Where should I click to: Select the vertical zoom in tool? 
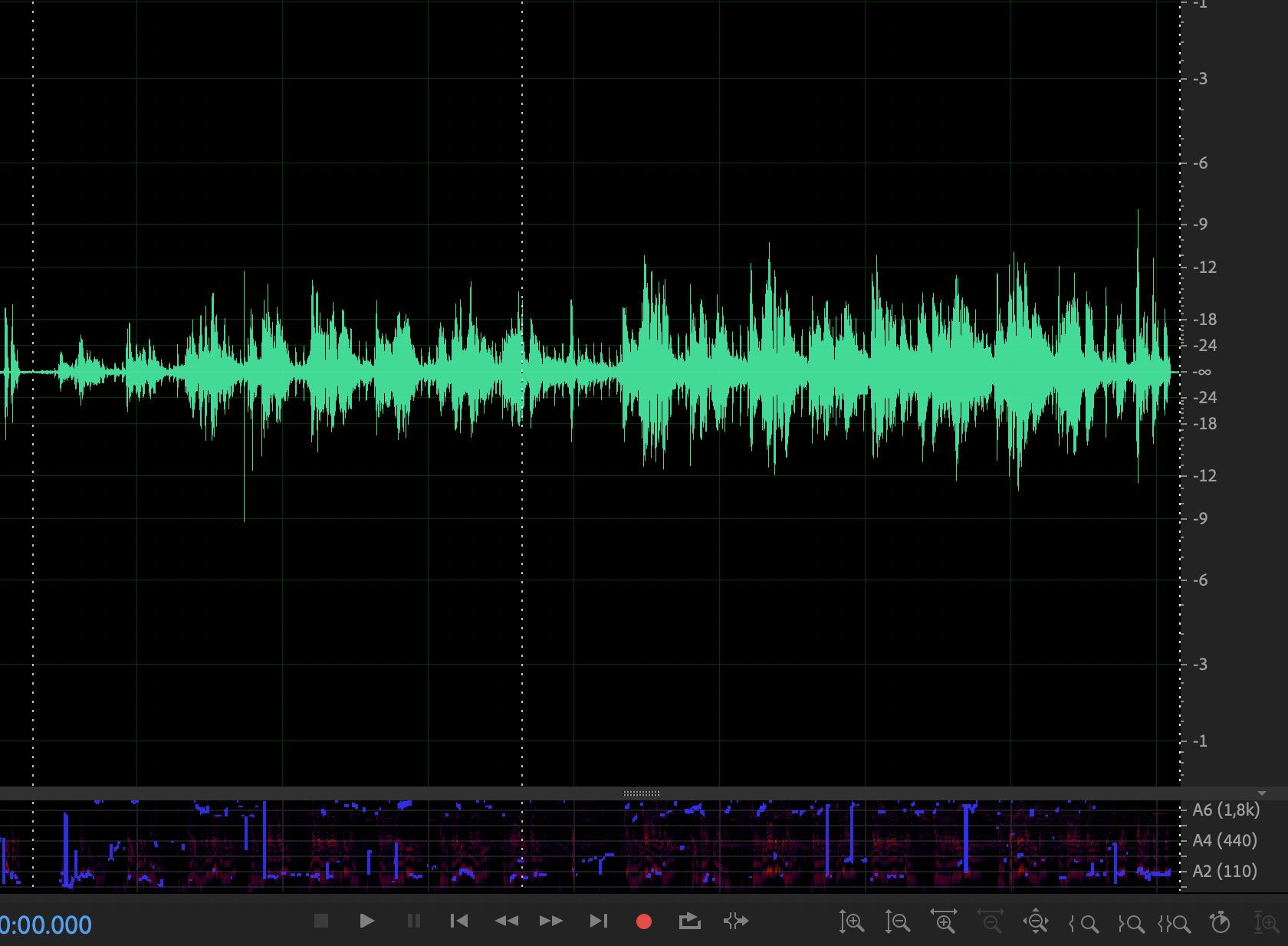pos(853,922)
